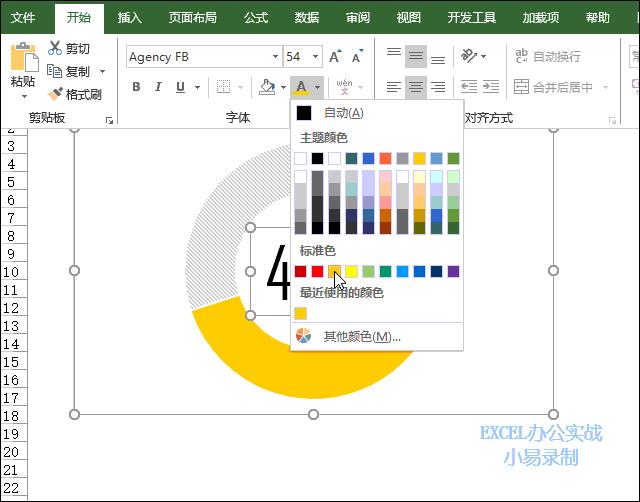Switch to the 帮助 (Help) tab
This screenshot has height=502, width=640.
click(598, 17)
